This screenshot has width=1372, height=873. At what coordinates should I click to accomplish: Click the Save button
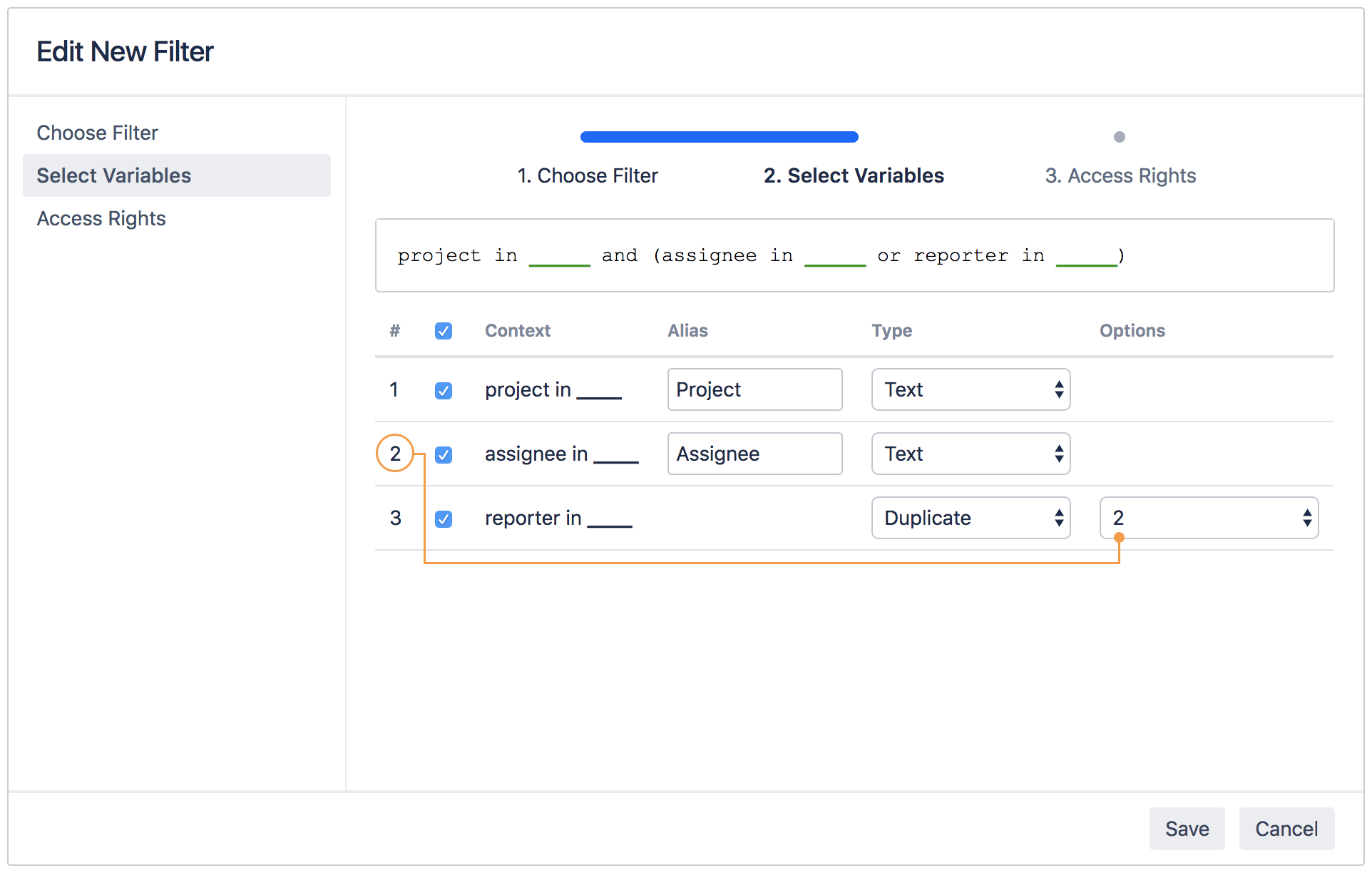pos(1187,829)
